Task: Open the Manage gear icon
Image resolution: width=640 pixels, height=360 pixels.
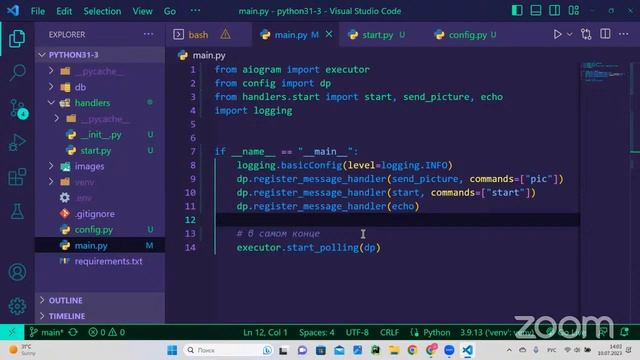Action: coord(18,306)
